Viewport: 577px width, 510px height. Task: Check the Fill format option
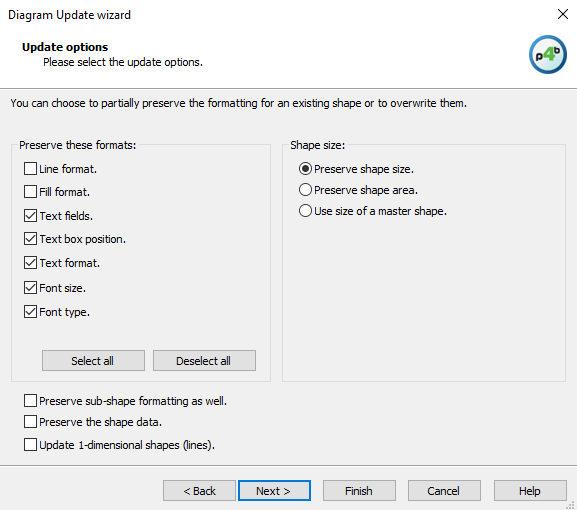coord(30,192)
